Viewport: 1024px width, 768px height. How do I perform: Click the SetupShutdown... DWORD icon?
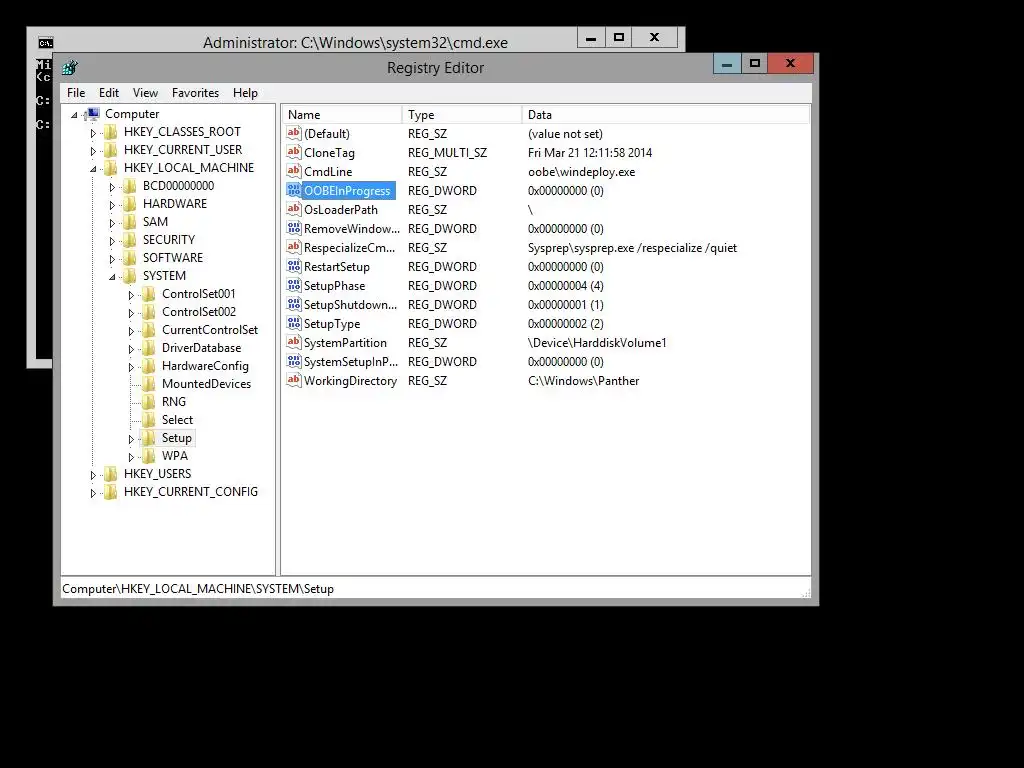pos(294,304)
